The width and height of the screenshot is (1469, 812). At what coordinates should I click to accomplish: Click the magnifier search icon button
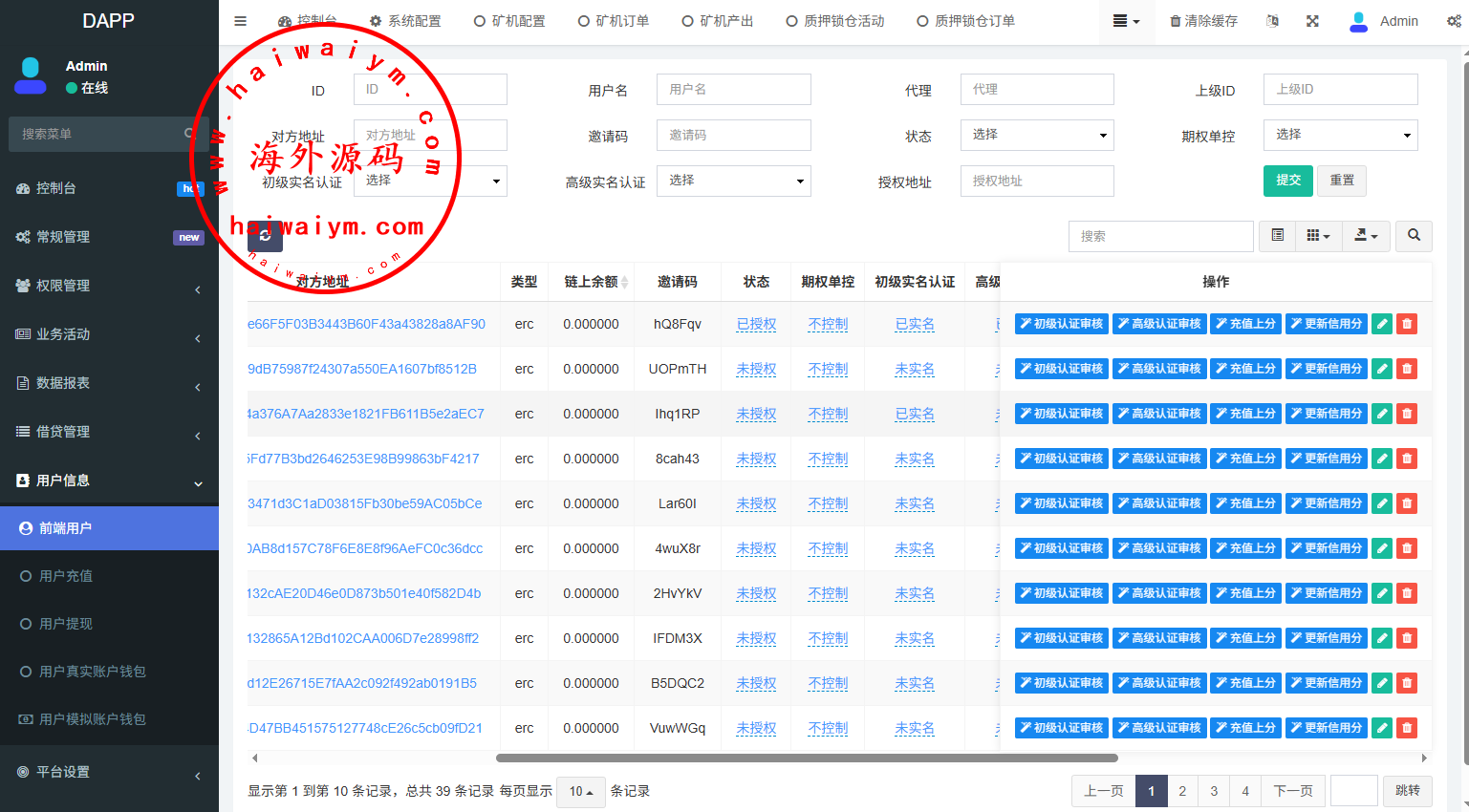click(x=1414, y=235)
